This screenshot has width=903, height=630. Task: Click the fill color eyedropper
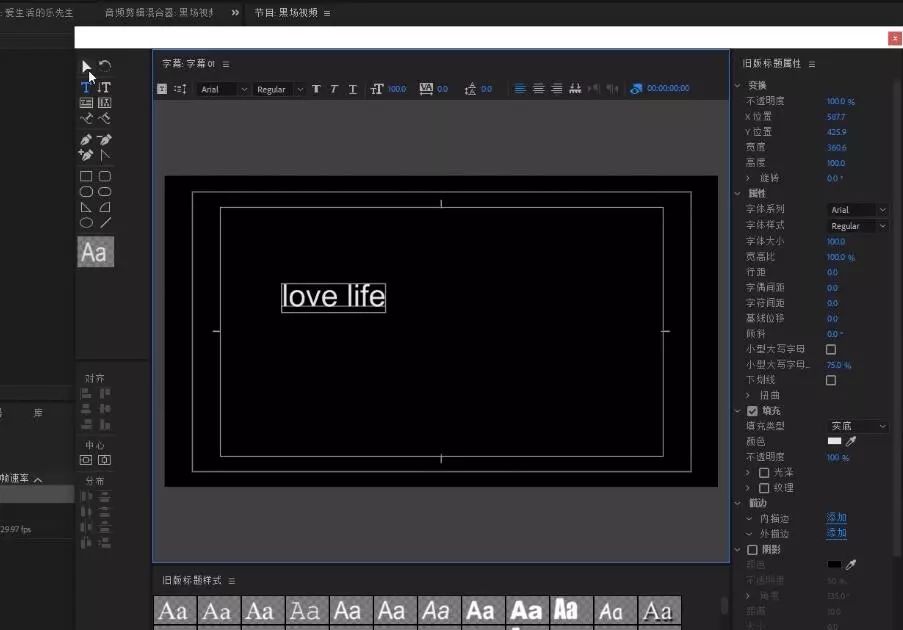pos(851,441)
